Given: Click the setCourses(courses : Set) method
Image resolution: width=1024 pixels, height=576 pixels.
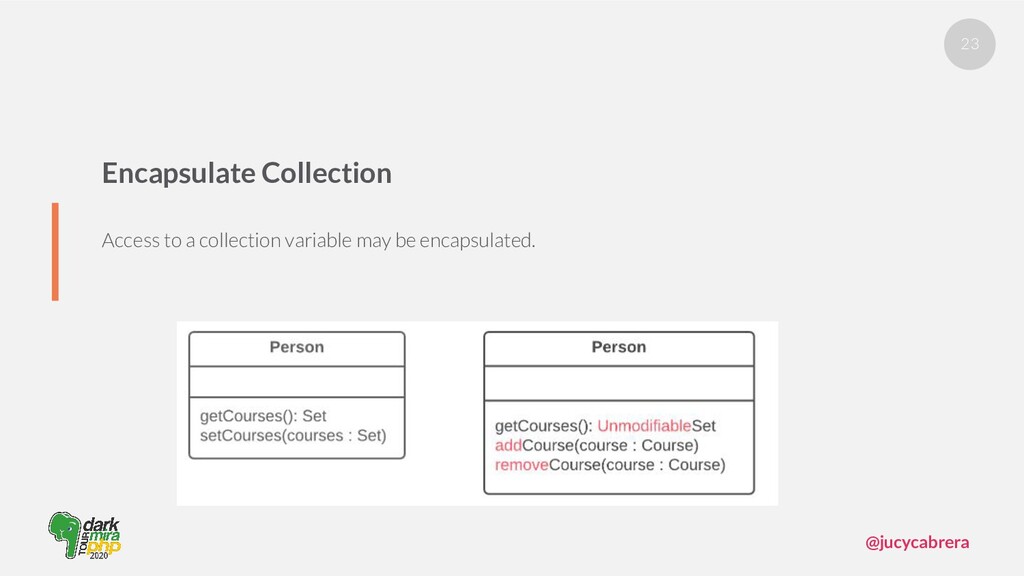Looking at the screenshot, I should point(293,436).
